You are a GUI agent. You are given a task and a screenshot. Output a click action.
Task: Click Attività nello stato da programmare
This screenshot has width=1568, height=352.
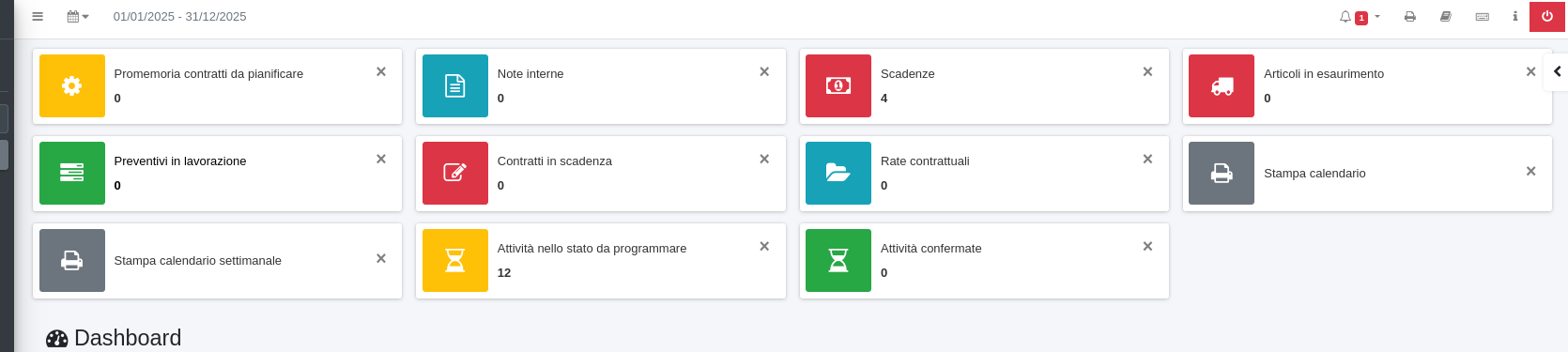pos(592,249)
